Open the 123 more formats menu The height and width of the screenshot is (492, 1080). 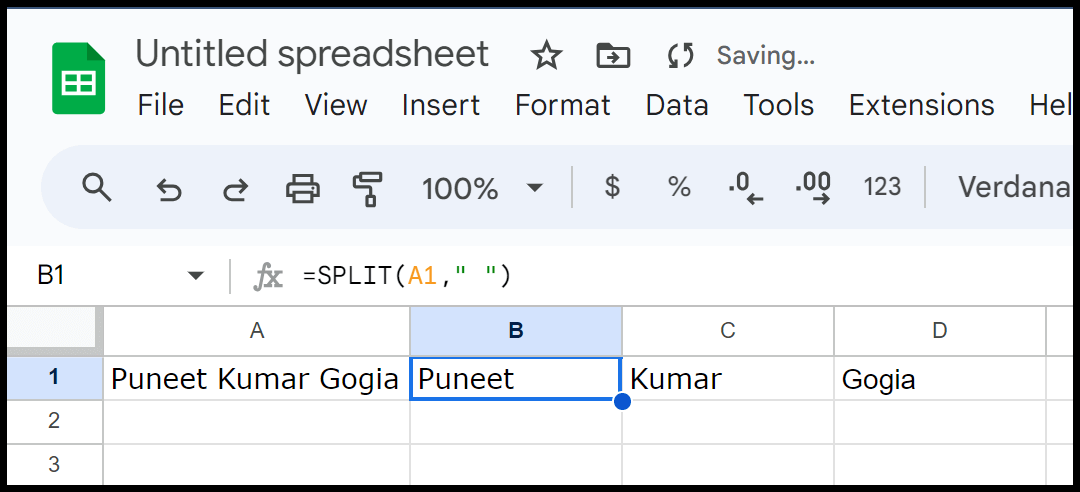tap(882, 187)
